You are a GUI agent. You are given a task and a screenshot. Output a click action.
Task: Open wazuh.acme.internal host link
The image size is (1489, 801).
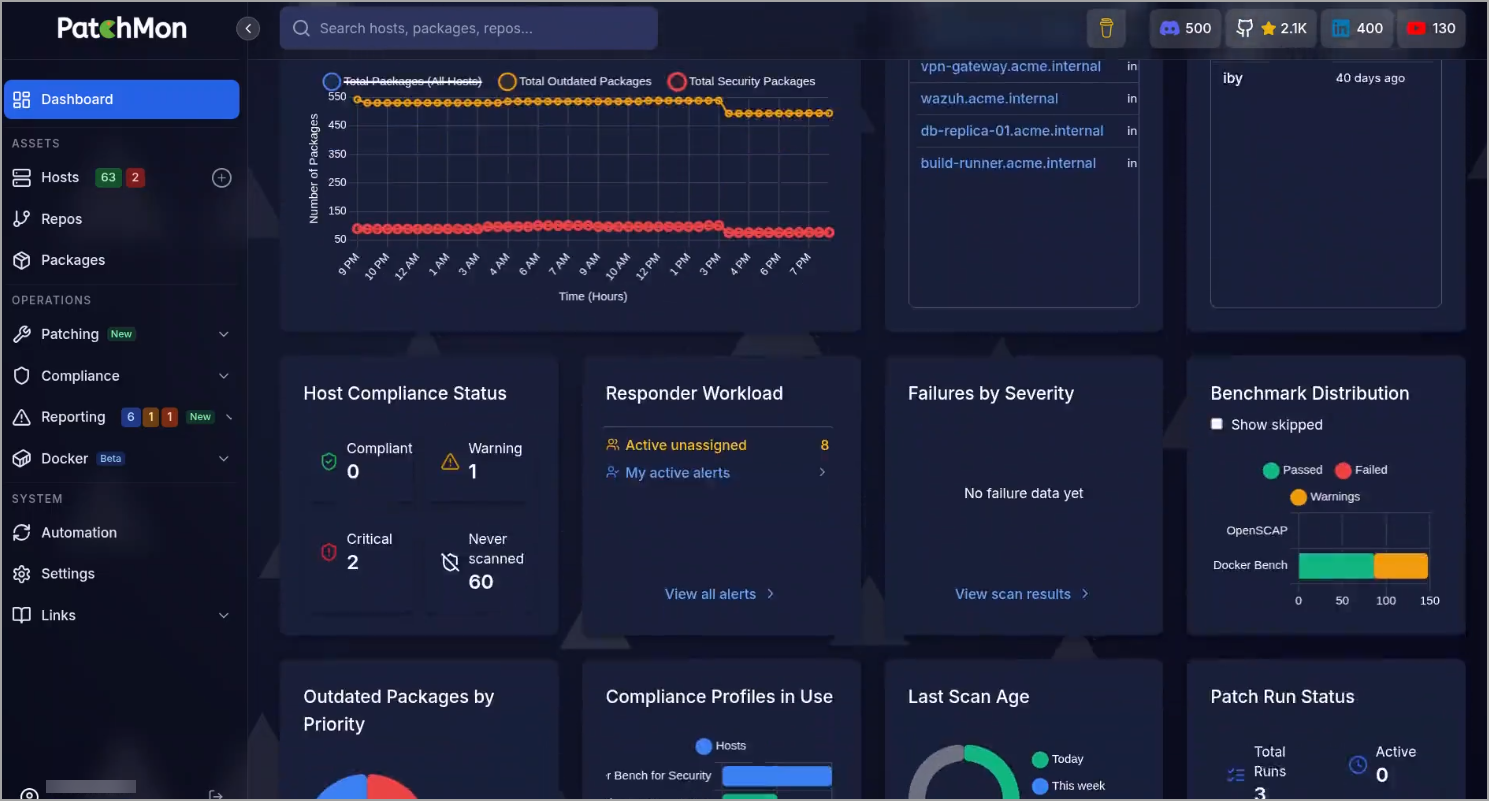[x=989, y=98]
